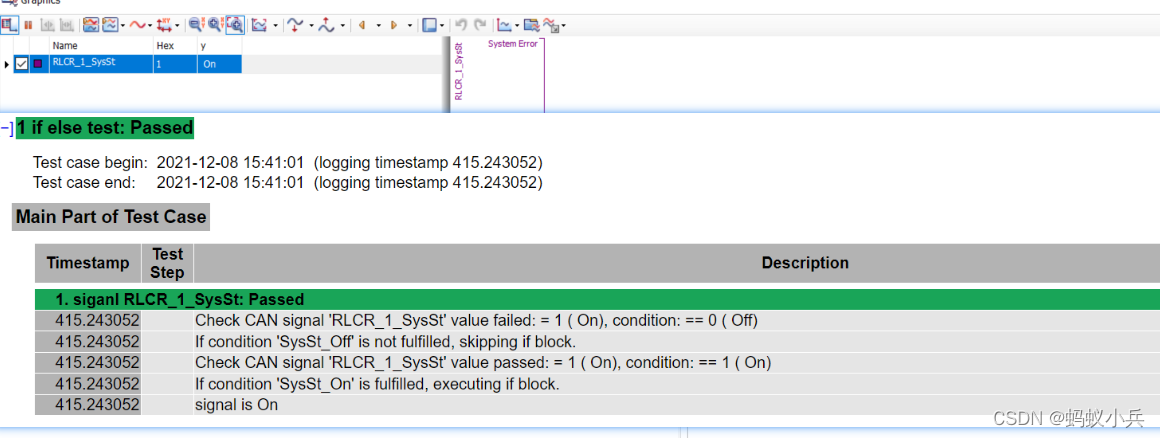The height and width of the screenshot is (438, 1160).
Task: Activate the difference marker tool
Action: pos(67,25)
